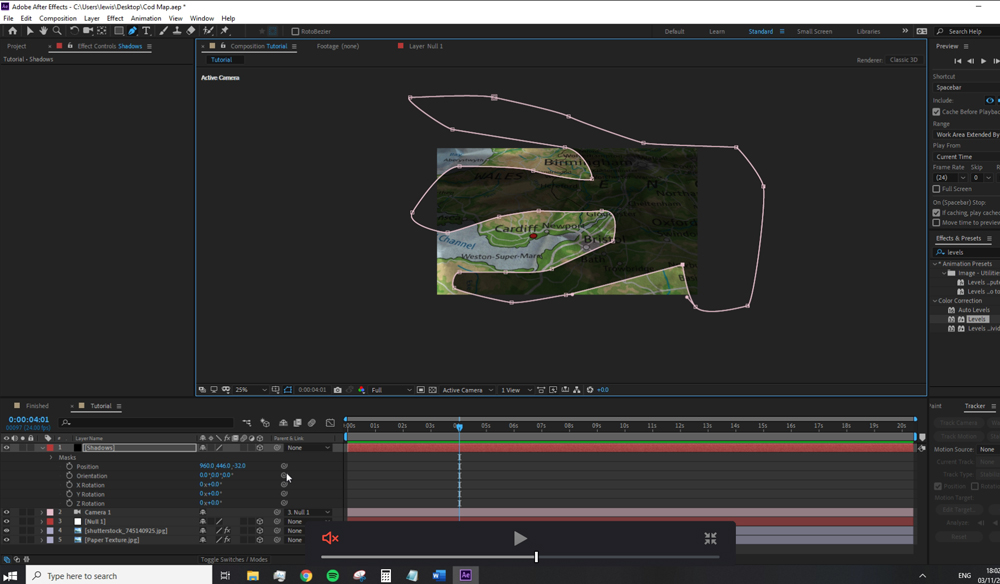Hide the Paper Texture.jpg layer
The width and height of the screenshot is (1000, 584).
(x=6, y=540)
